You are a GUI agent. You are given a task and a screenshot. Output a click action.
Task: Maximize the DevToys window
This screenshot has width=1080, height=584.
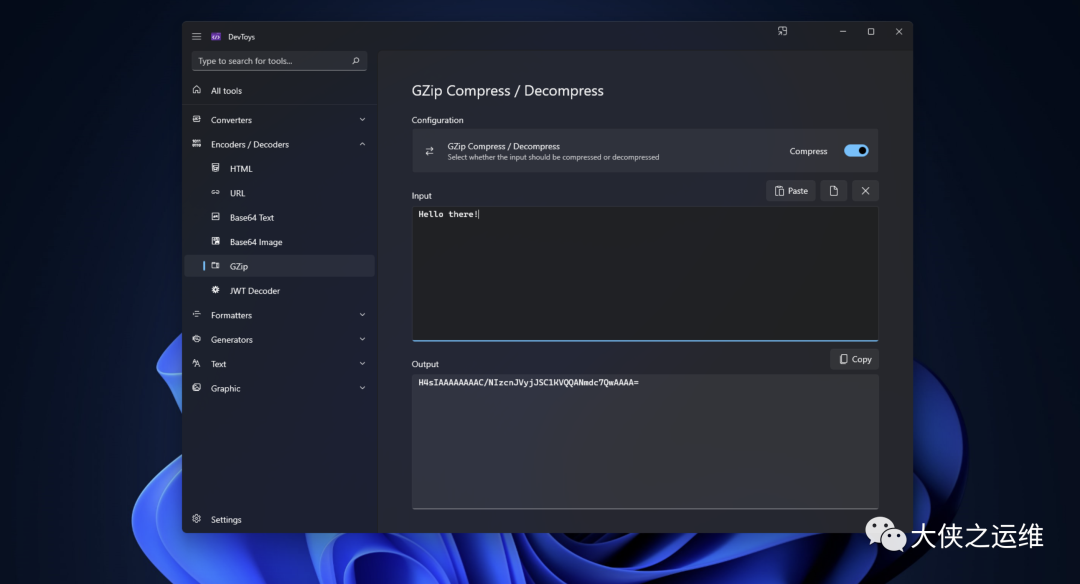[x=871, y=32]
